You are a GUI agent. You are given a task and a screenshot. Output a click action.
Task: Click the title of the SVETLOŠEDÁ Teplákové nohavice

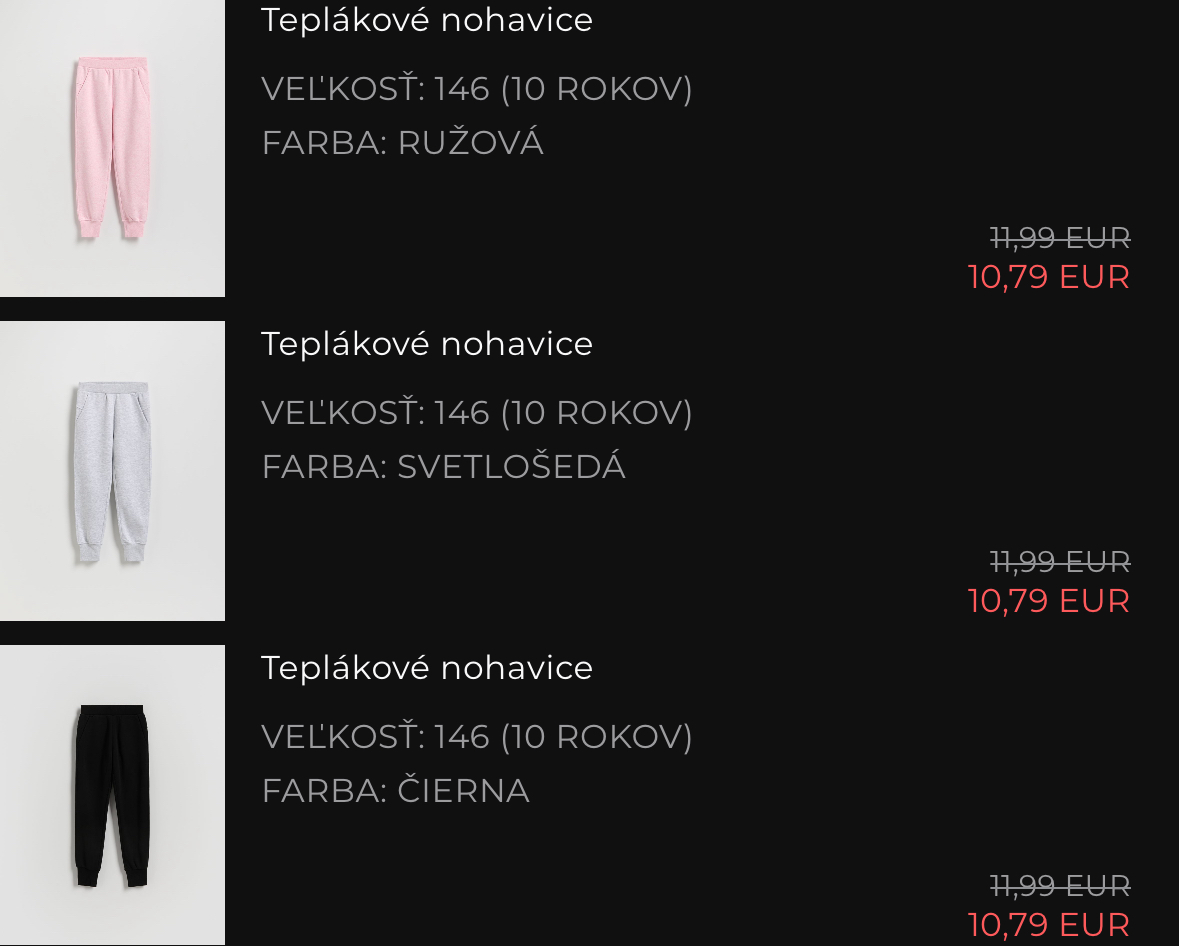427,344
